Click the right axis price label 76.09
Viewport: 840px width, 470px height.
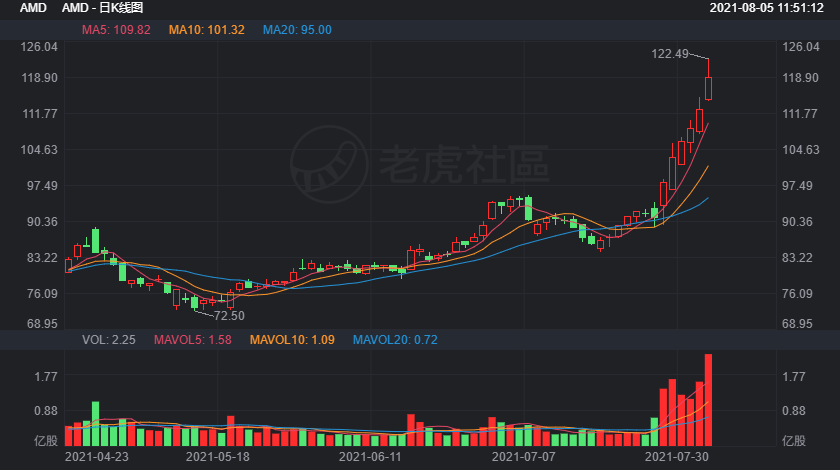[797, 294]
